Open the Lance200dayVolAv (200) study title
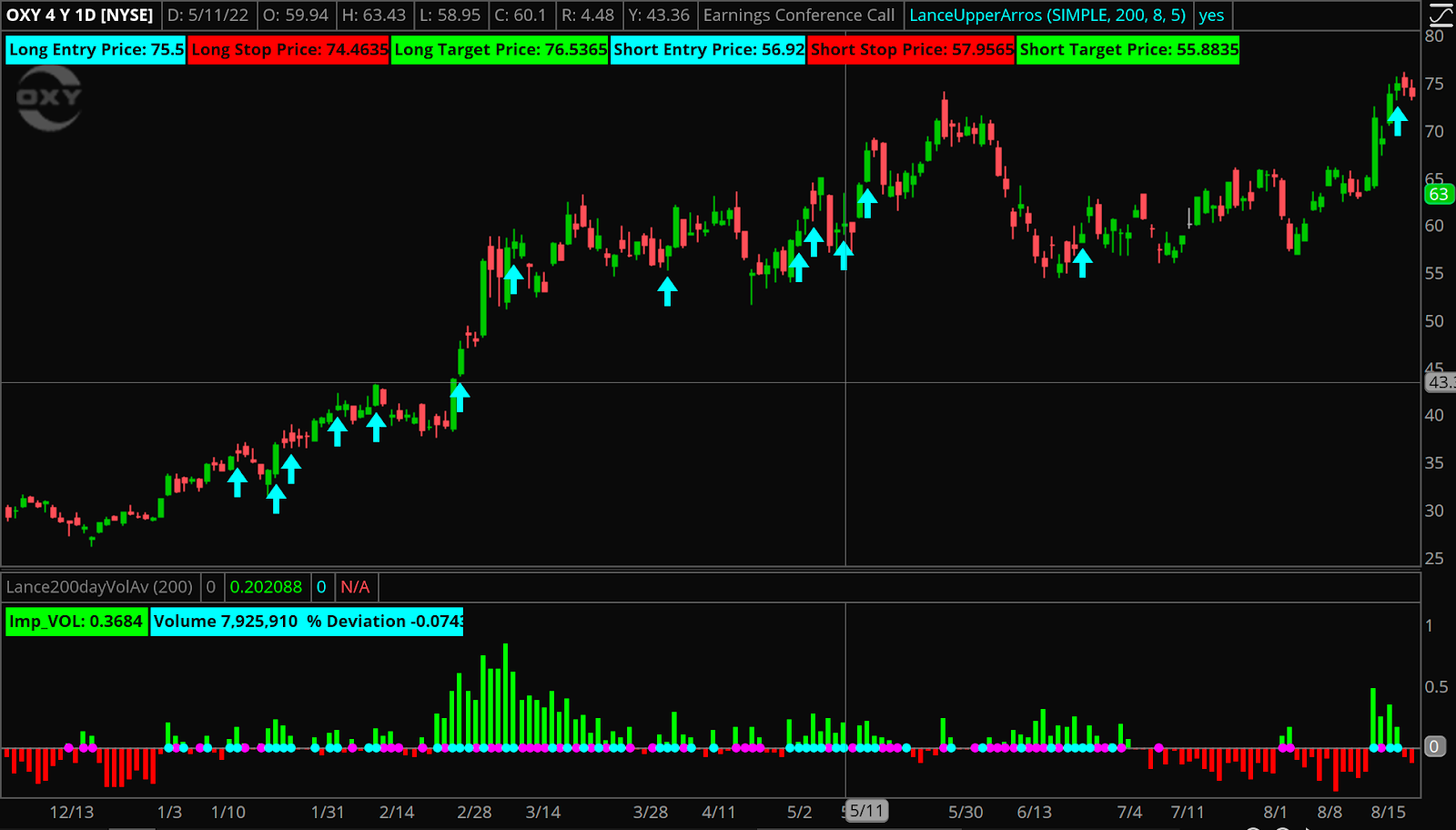 coord(99,587)
